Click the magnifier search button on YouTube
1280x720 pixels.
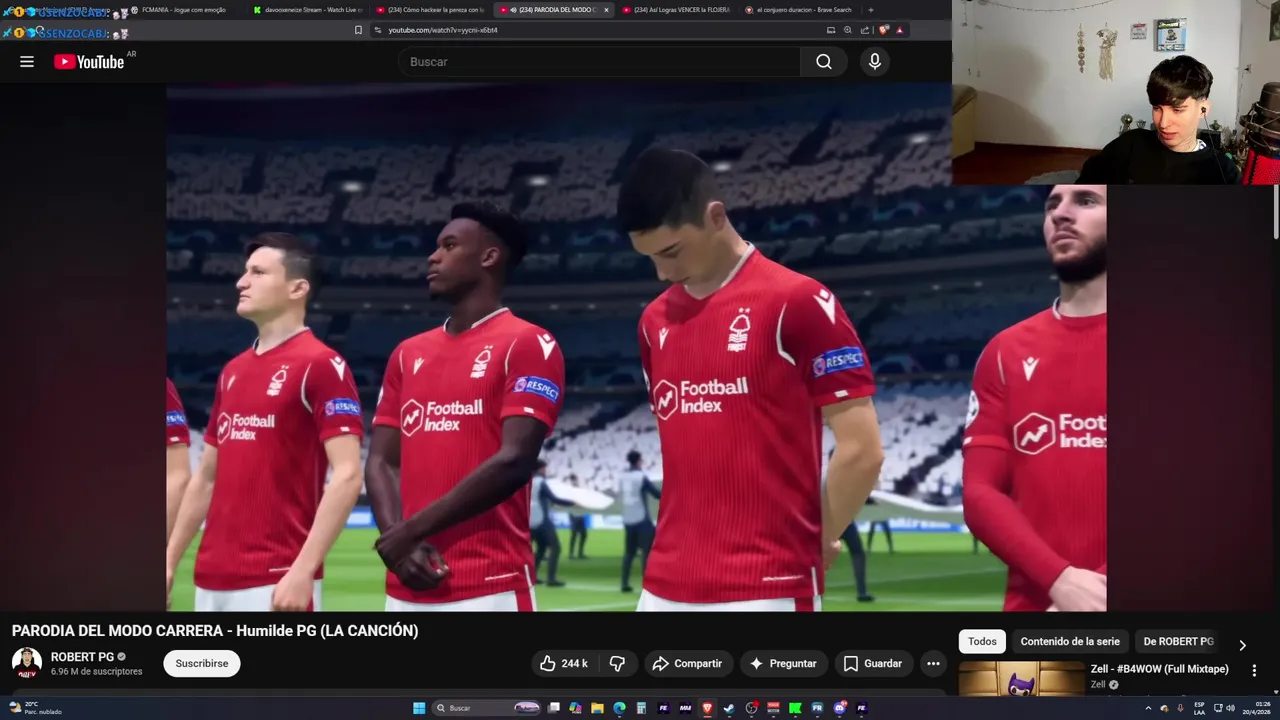click(823, 62)
